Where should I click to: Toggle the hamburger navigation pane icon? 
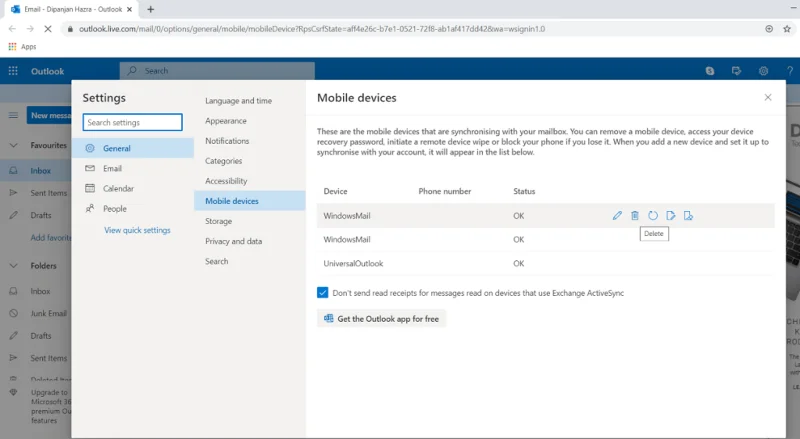coord(13,115)
